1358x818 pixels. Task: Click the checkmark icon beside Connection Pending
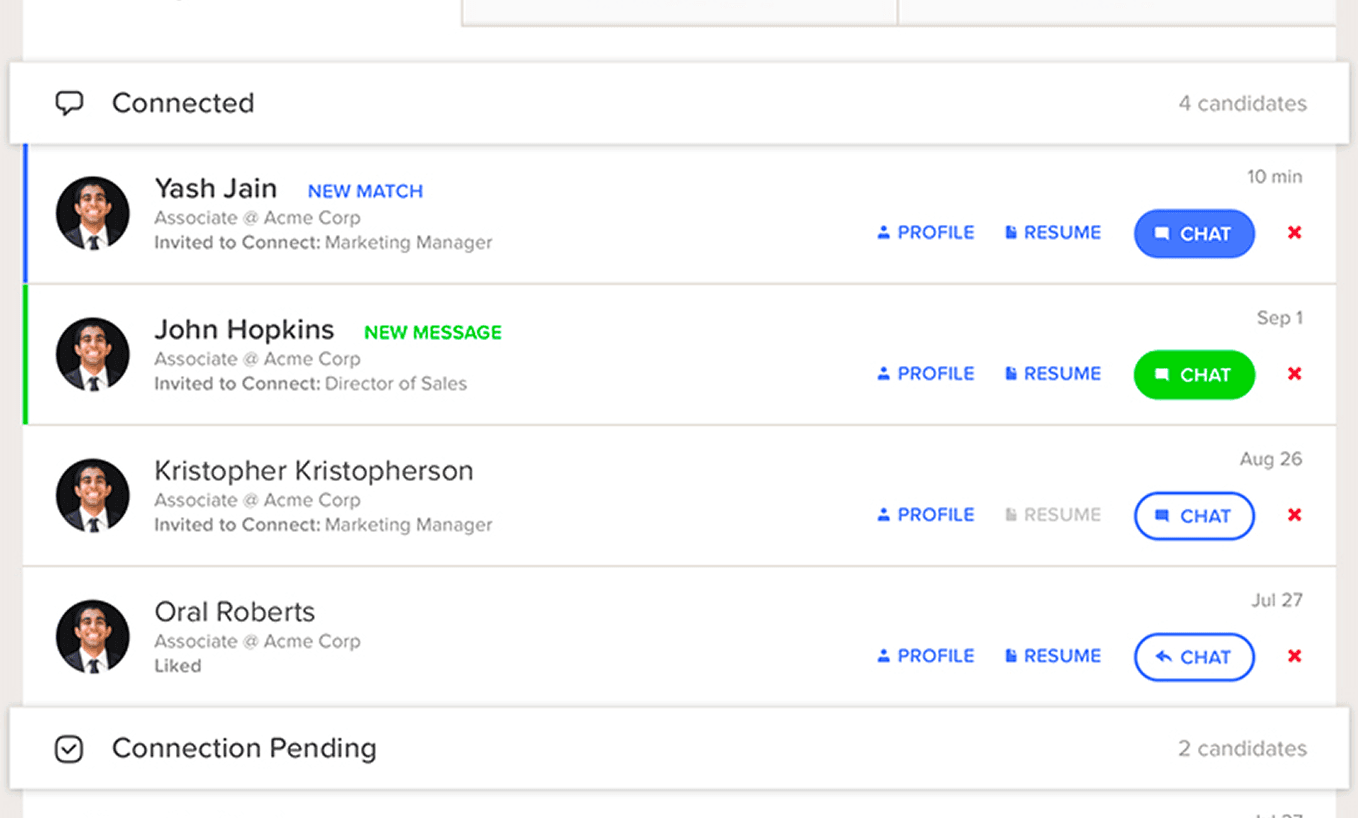click(x=69, y=749)
